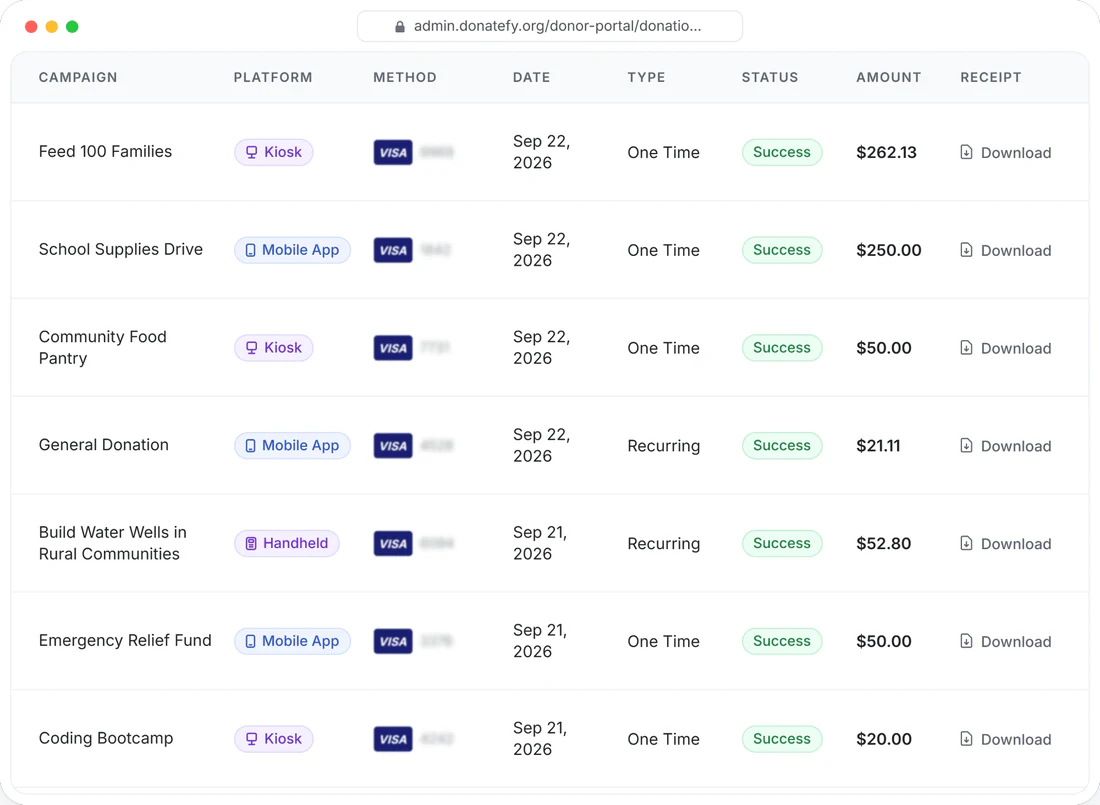
Task: Open the General Donation campaign name
Action: point(104,445)
